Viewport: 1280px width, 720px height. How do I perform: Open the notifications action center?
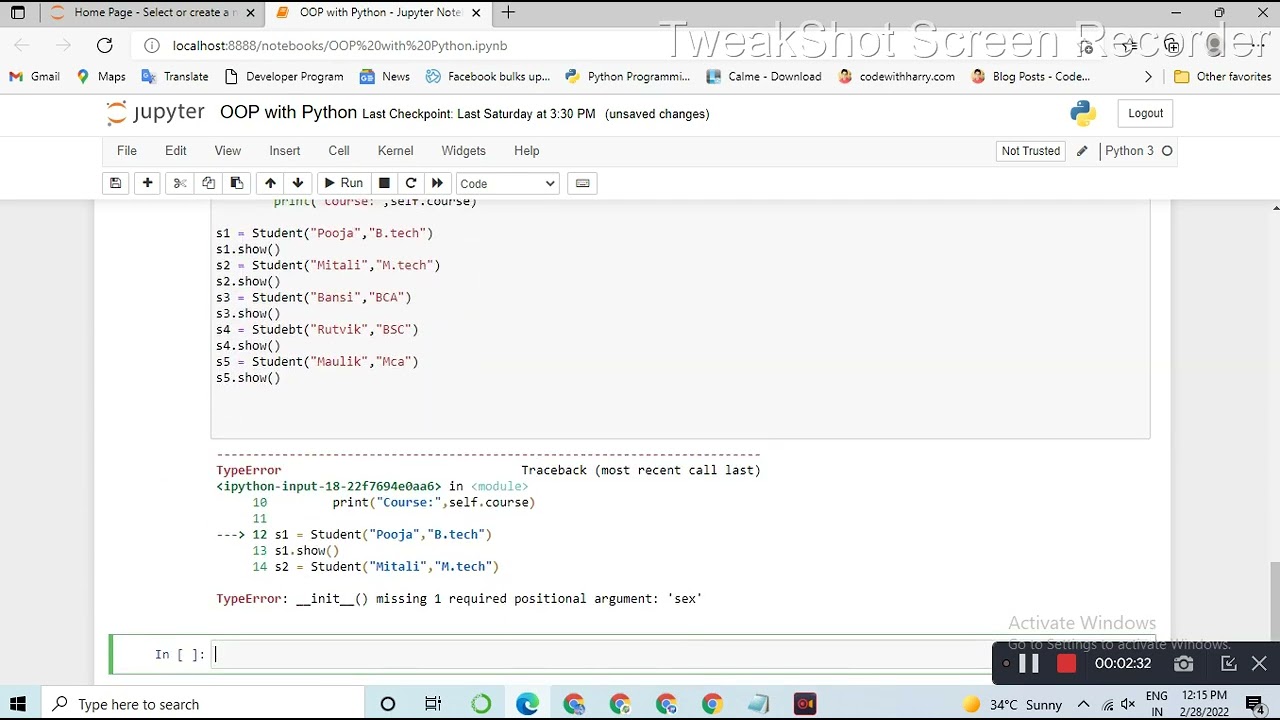pyautogui.click(x=1256, y=704)
